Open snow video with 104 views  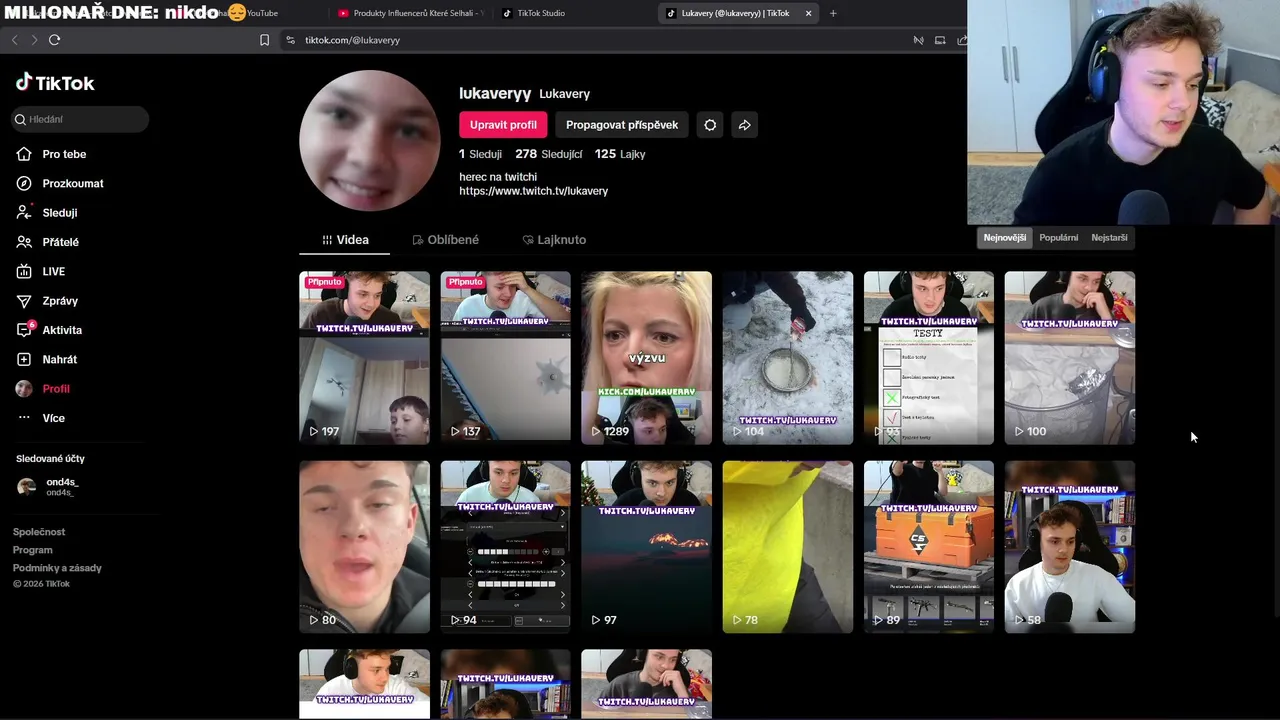coord(787,357)
